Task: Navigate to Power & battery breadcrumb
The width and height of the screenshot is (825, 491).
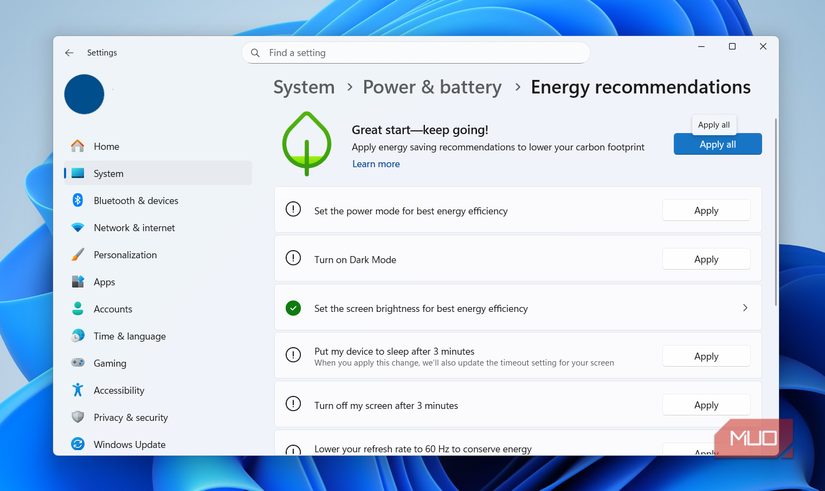Action: click(432, 87)
